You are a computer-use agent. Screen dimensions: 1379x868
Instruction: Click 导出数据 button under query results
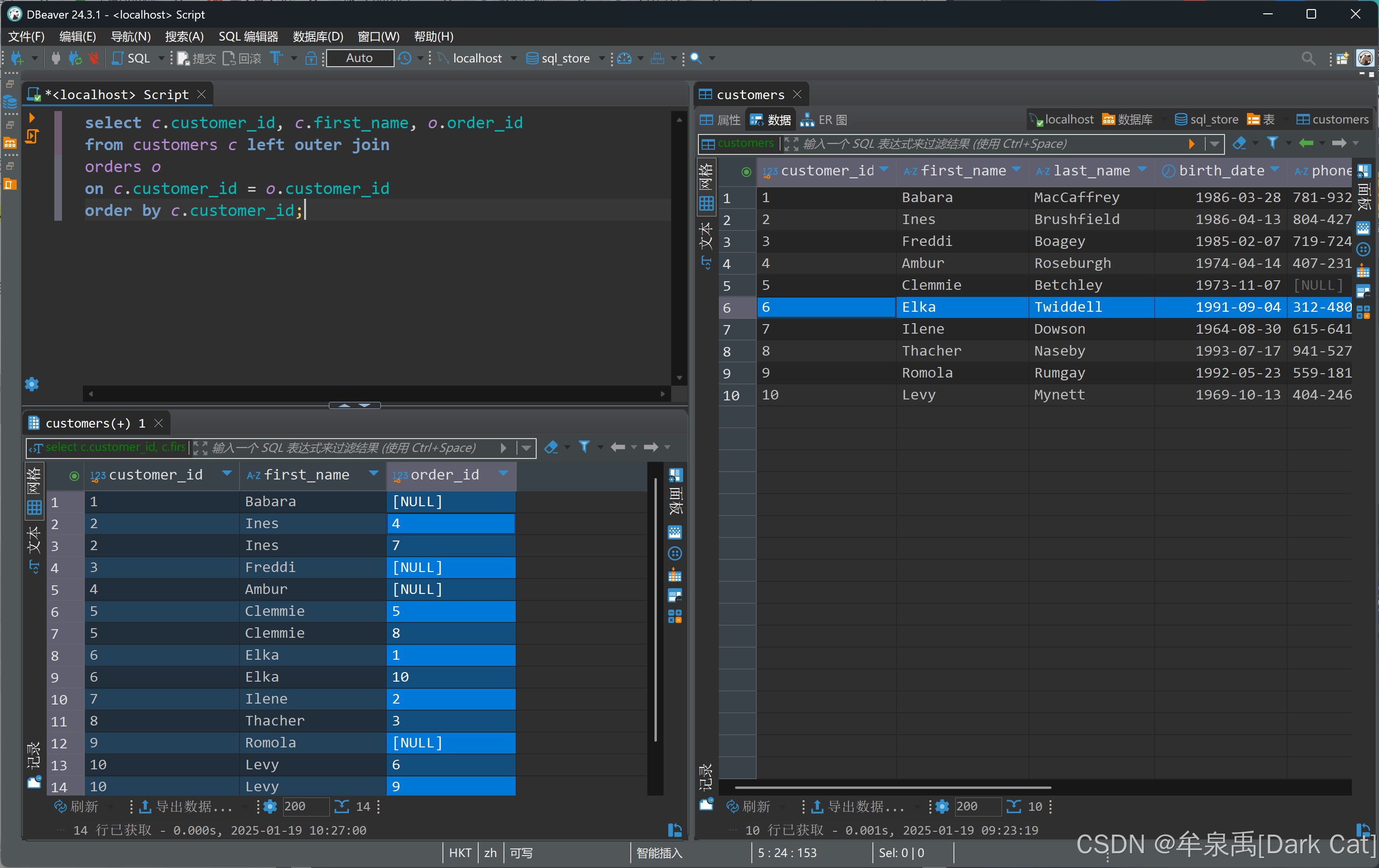(187, 806)
